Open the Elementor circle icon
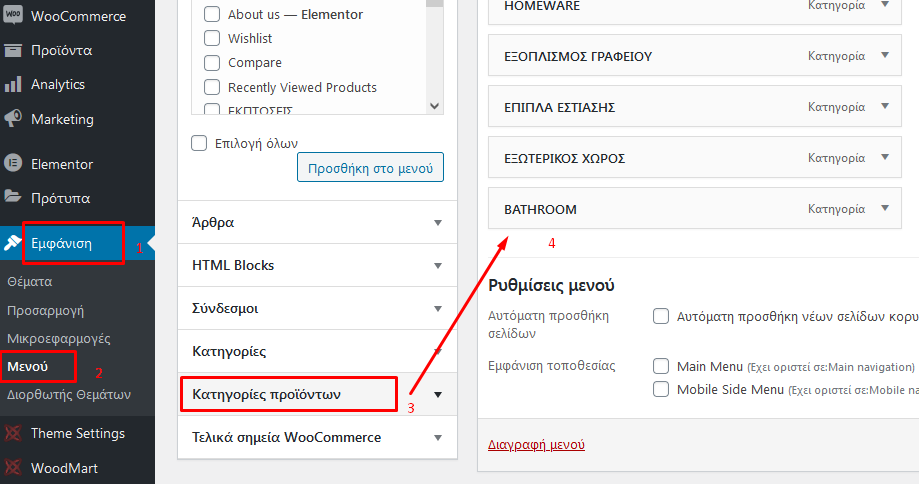Screen dimensions: 919x484 pos(13,163)
